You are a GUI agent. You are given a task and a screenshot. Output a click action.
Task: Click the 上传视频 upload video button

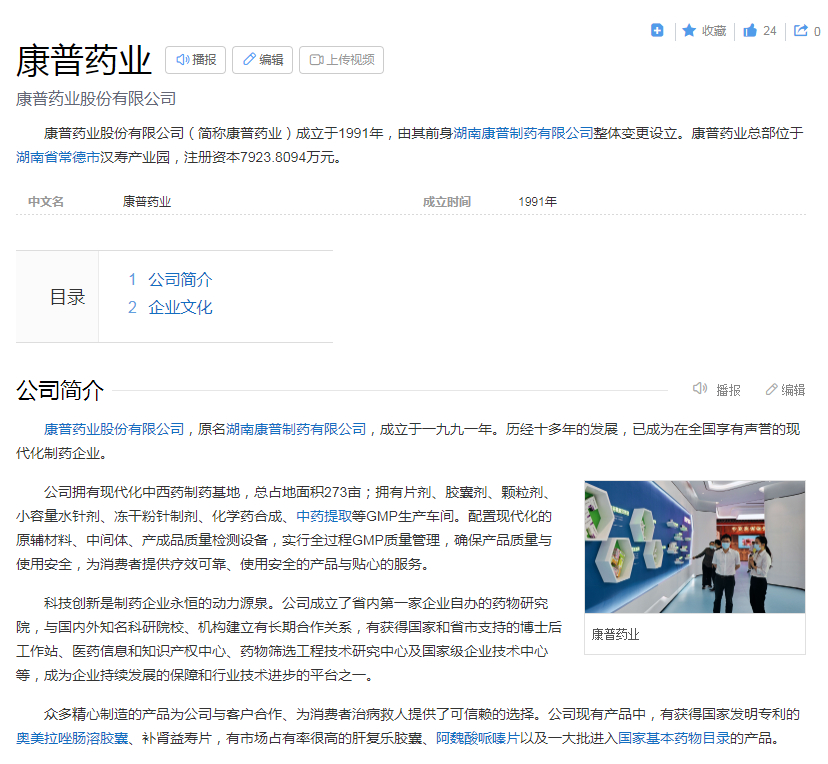(x=341, y=60)
